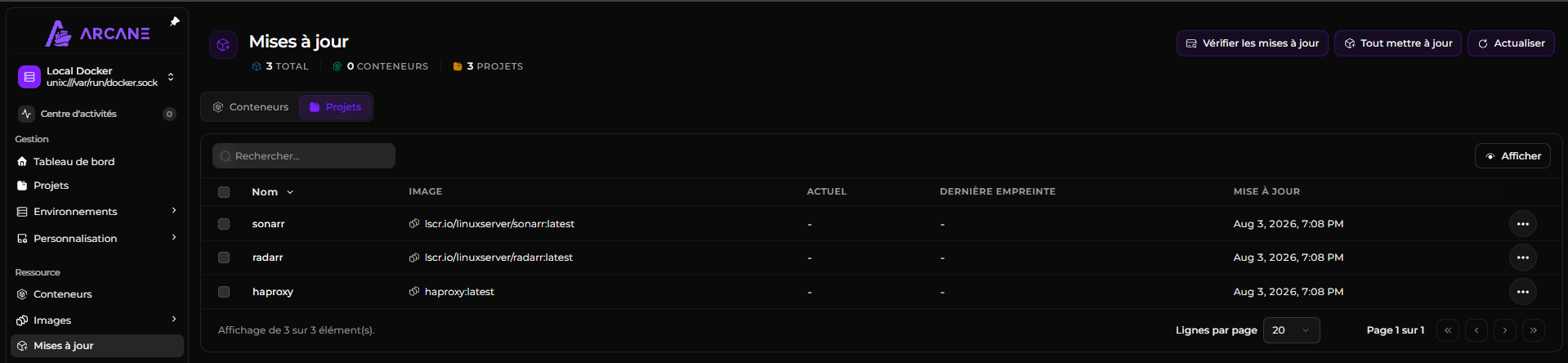
Task: Select the Projets tab
Action: (x=335, y=107)
